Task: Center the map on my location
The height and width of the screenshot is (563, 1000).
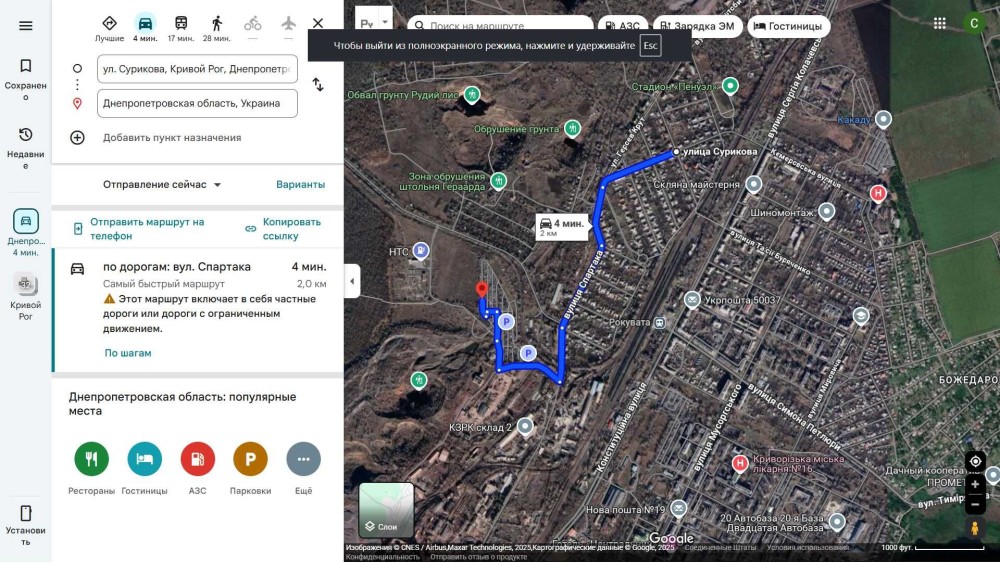Action: [x=975, y=461]
